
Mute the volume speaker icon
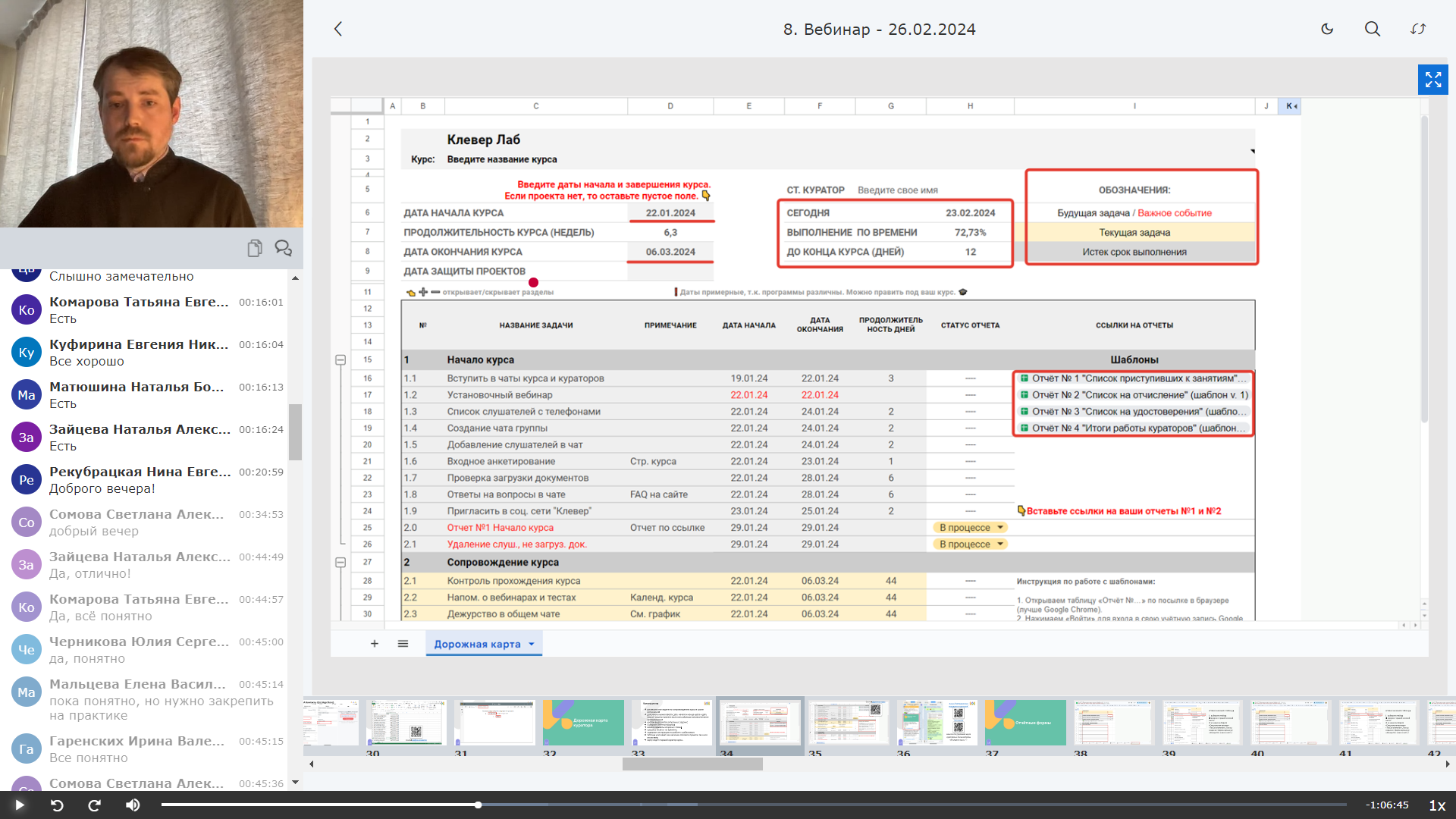(x=133, y=805)
